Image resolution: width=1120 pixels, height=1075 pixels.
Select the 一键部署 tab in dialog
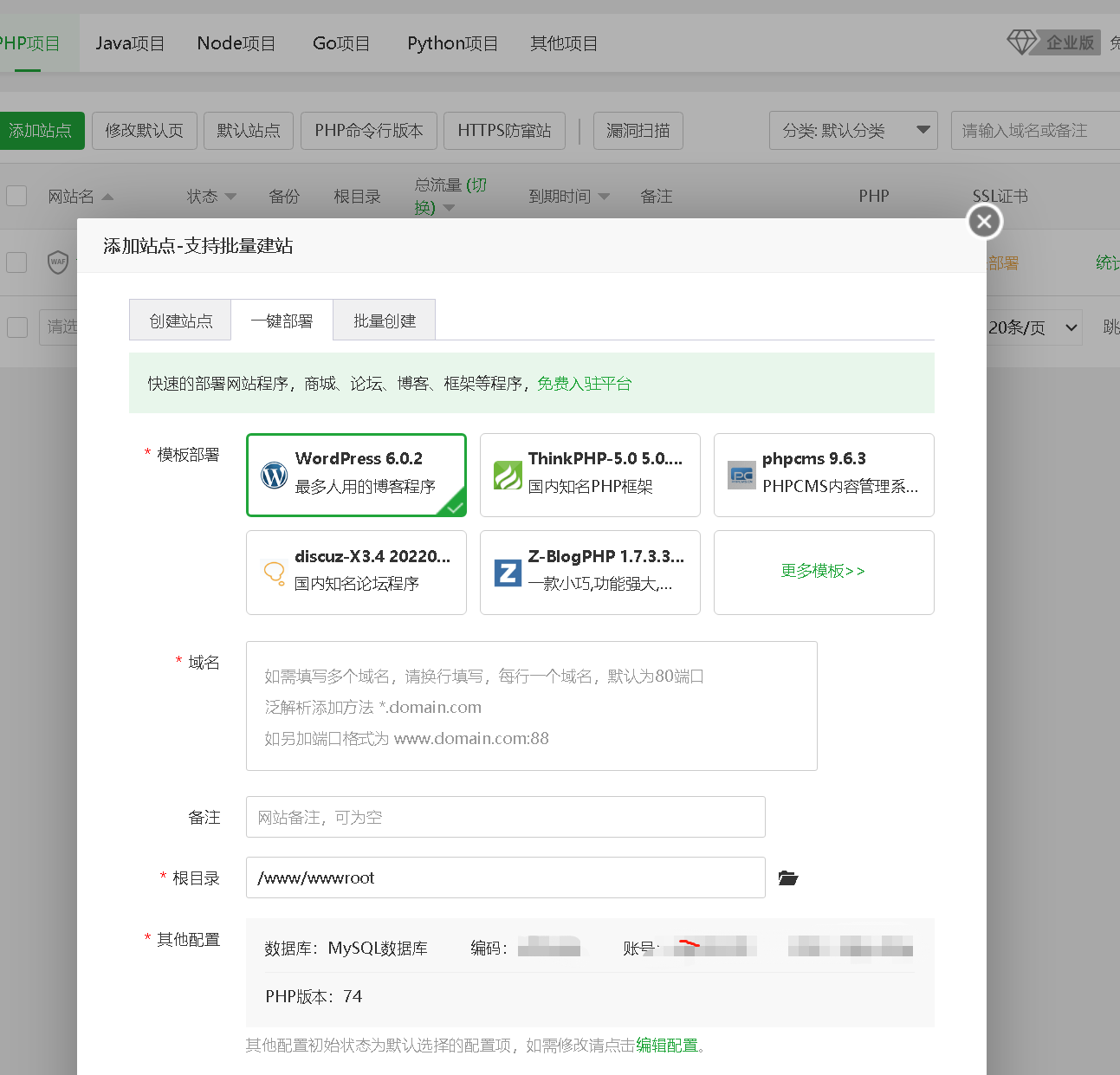(x=282, y=321)
